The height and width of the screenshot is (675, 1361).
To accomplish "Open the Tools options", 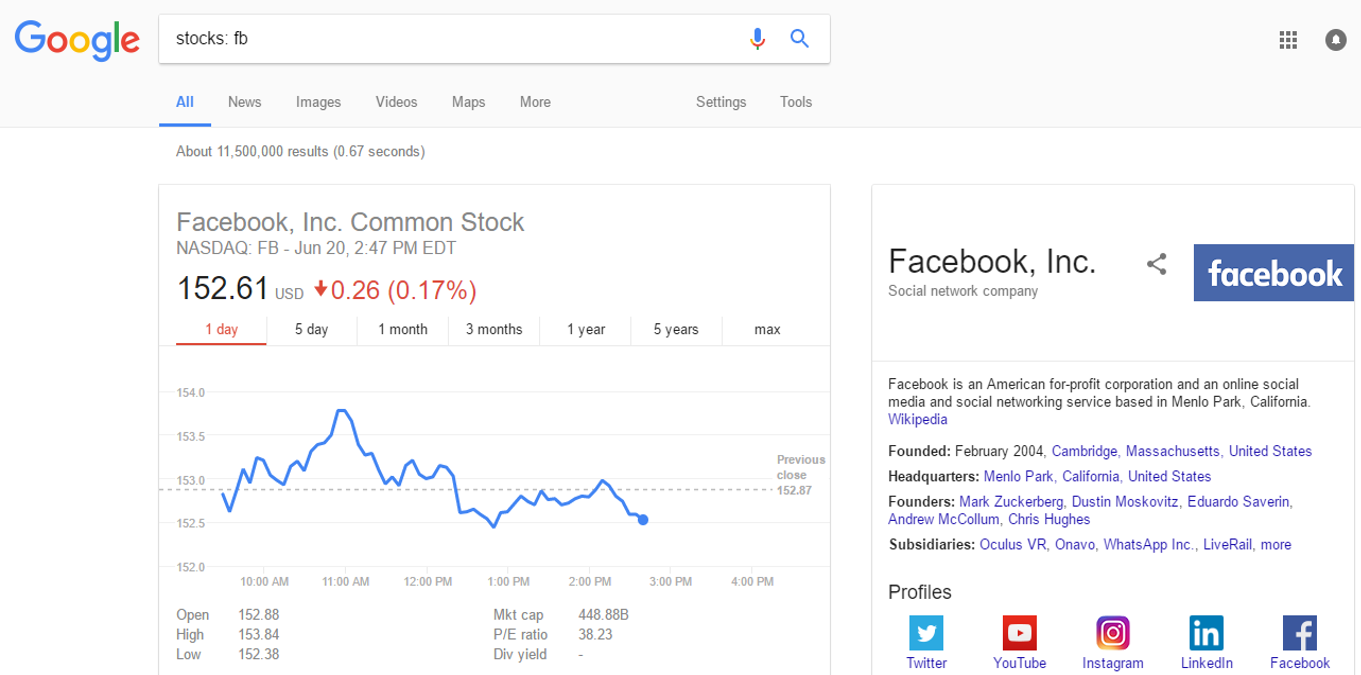I will tap(796, 102).
